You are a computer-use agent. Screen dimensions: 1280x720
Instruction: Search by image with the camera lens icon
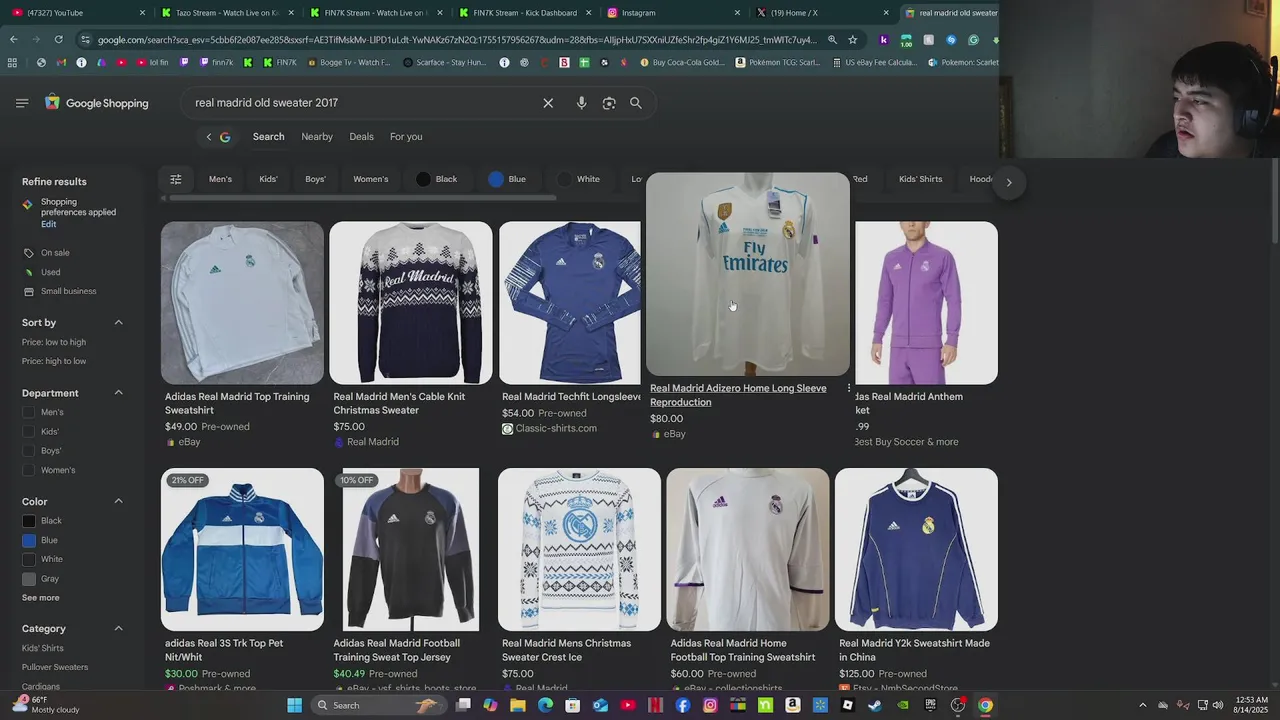pyautogui.click(x=609, y=103)
